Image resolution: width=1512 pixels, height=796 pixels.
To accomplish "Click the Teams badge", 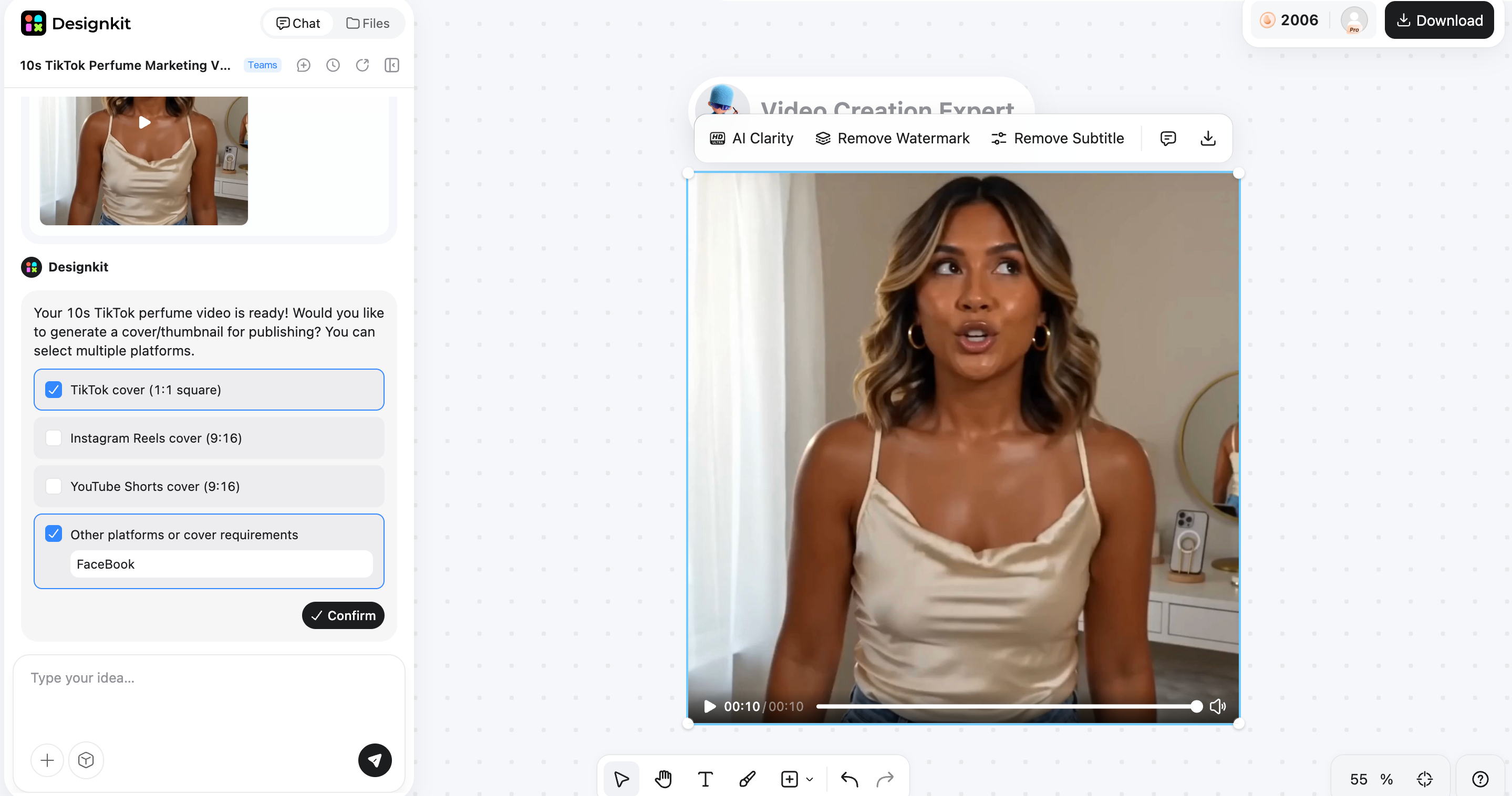I will pos(262,65).
